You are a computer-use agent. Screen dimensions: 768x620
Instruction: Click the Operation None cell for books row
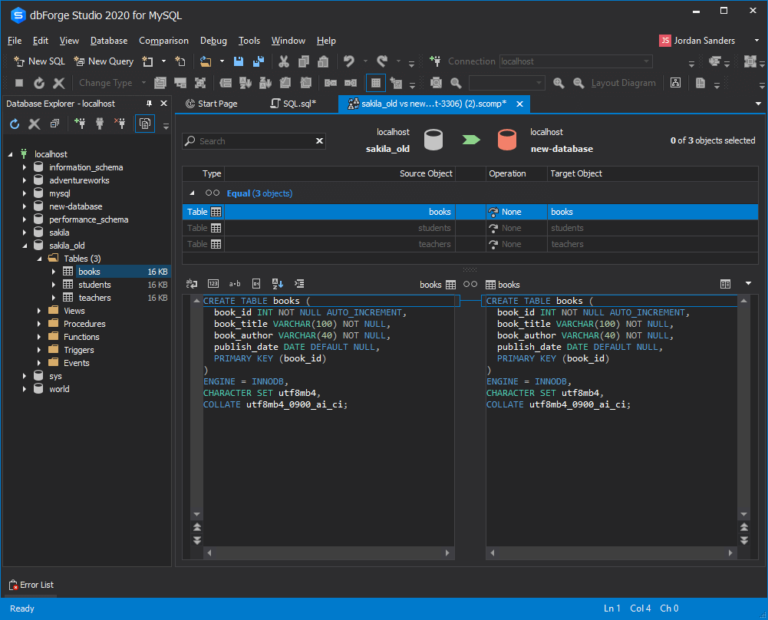[x=516, y=212]
